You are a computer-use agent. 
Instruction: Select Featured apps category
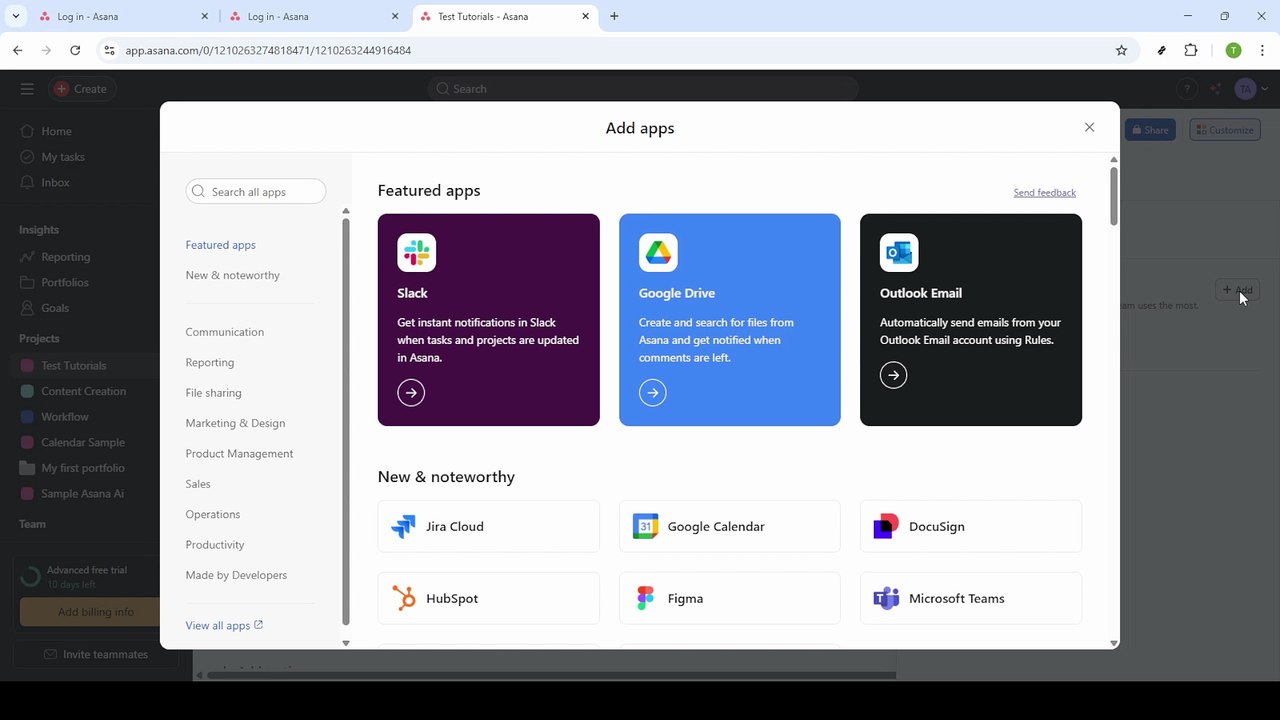click(221, 245)
